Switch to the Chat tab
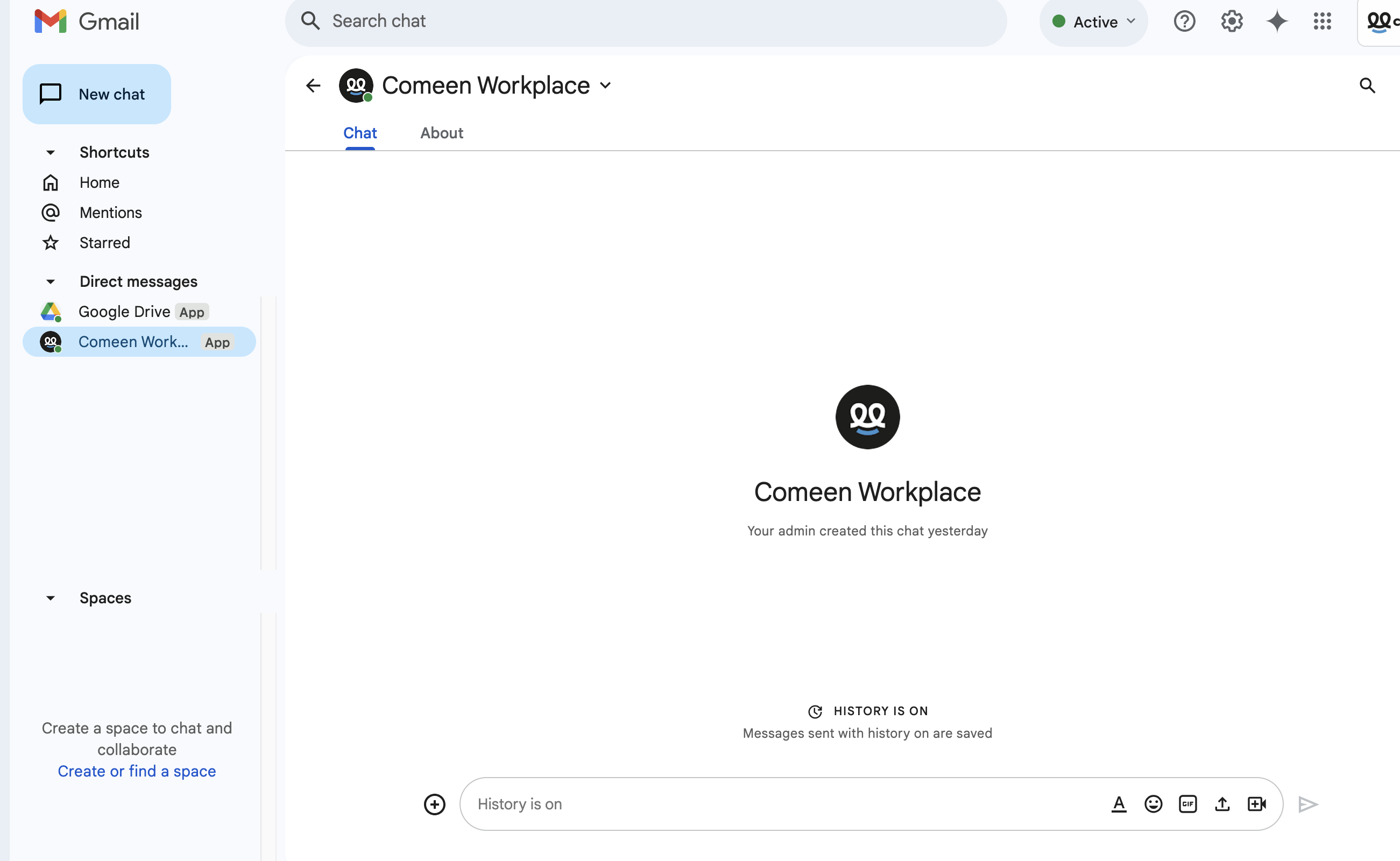Screen dimensions: 1400x861 [360, 133]
